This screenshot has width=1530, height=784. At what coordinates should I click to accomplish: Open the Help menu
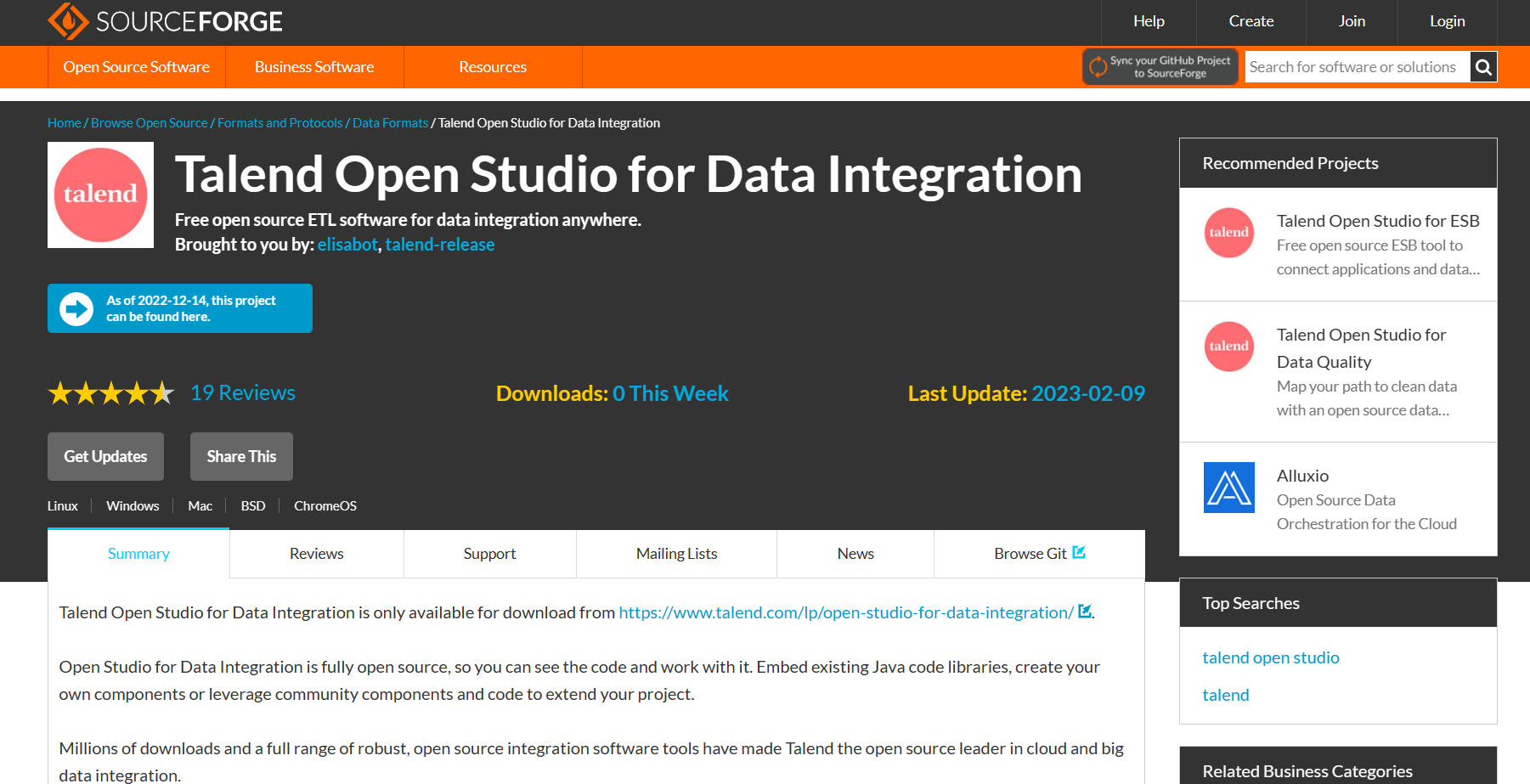pyautogui.click(x=1149, y=21)
